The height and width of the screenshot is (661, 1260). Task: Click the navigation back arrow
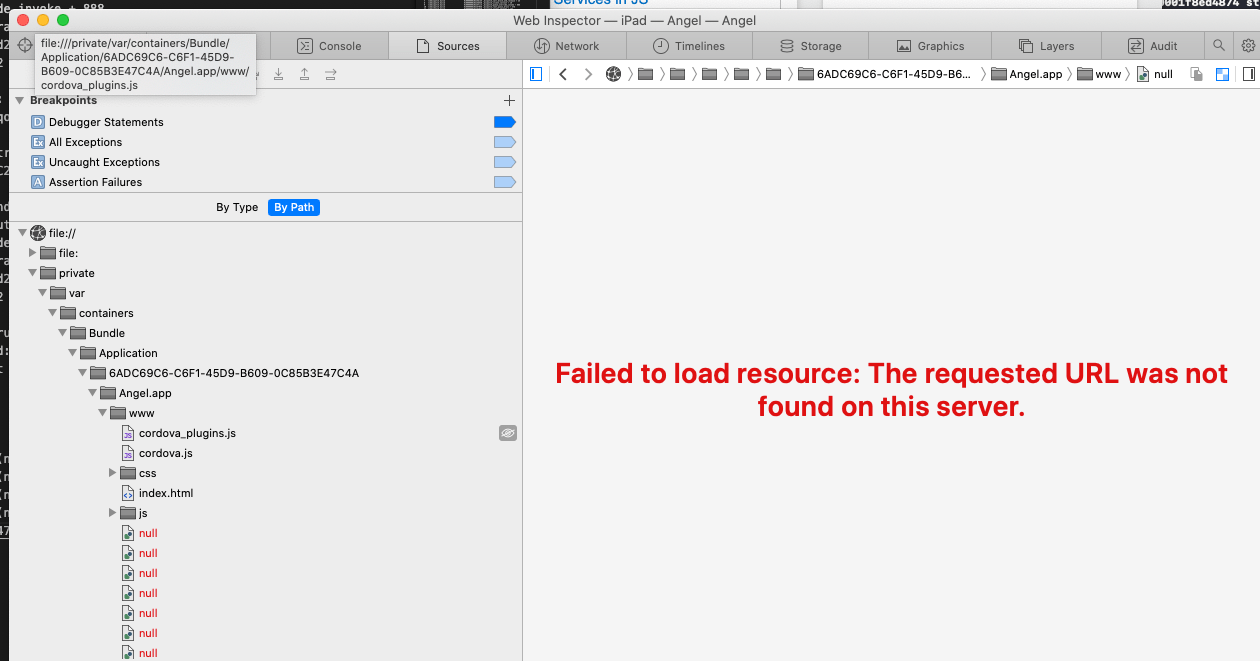[563, 73]
